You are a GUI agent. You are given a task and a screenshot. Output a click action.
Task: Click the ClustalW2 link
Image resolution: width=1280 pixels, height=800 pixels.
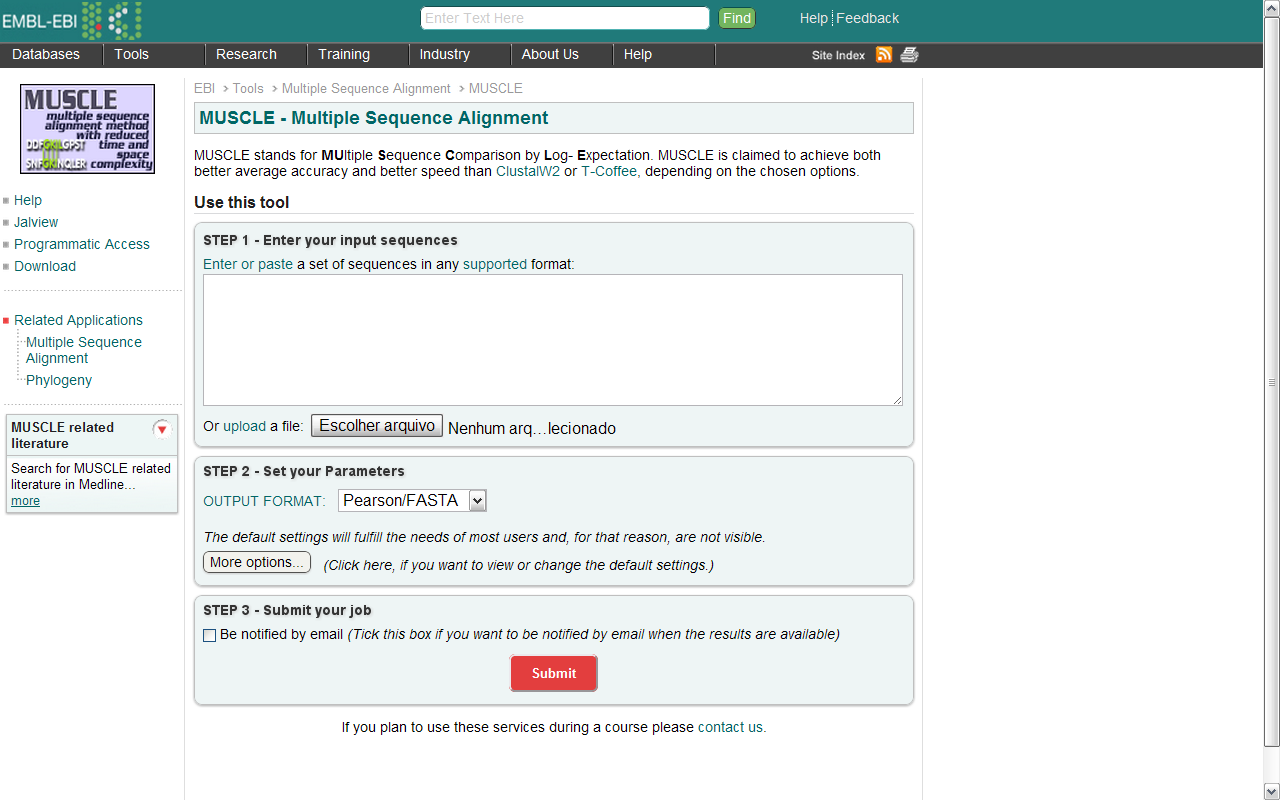coord(528,171)
